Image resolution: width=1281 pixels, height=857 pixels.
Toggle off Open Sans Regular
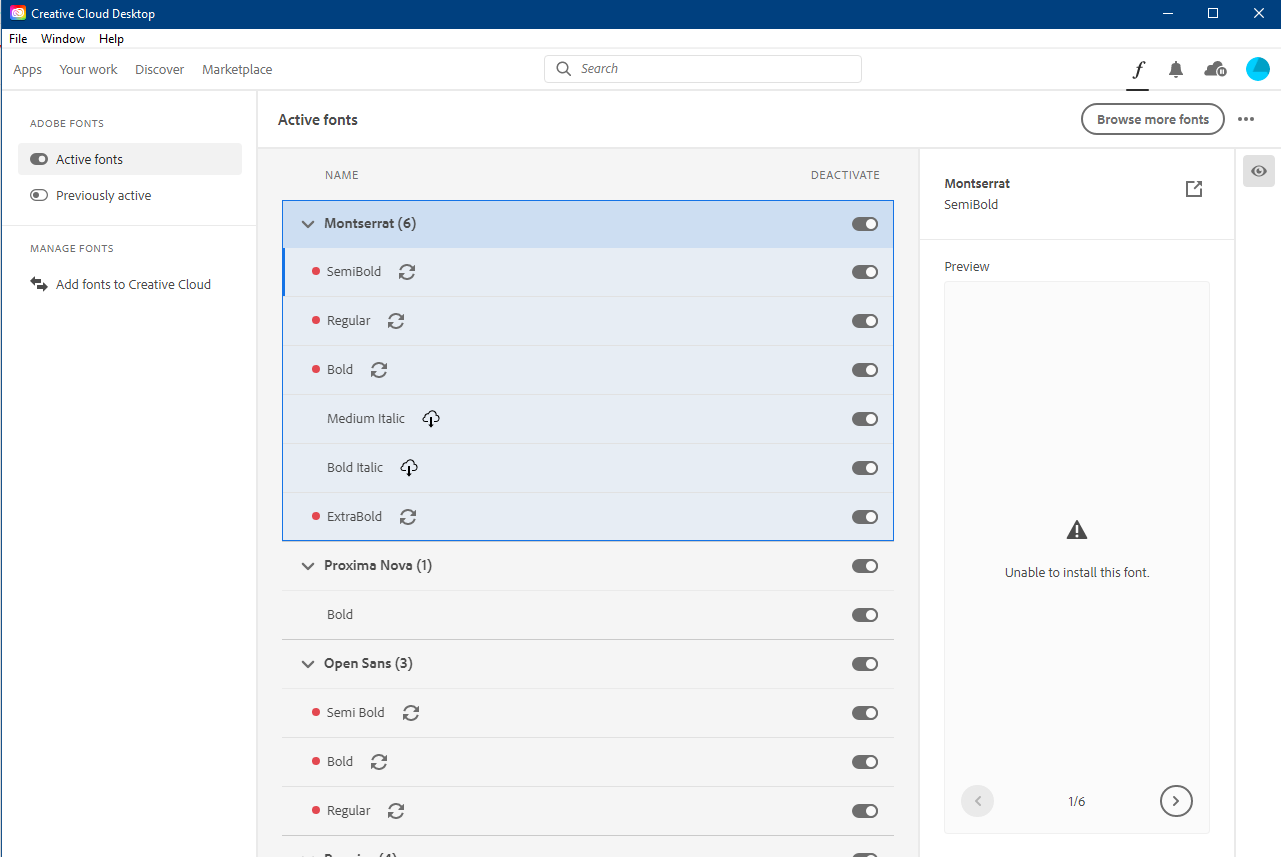click(865, 811)
